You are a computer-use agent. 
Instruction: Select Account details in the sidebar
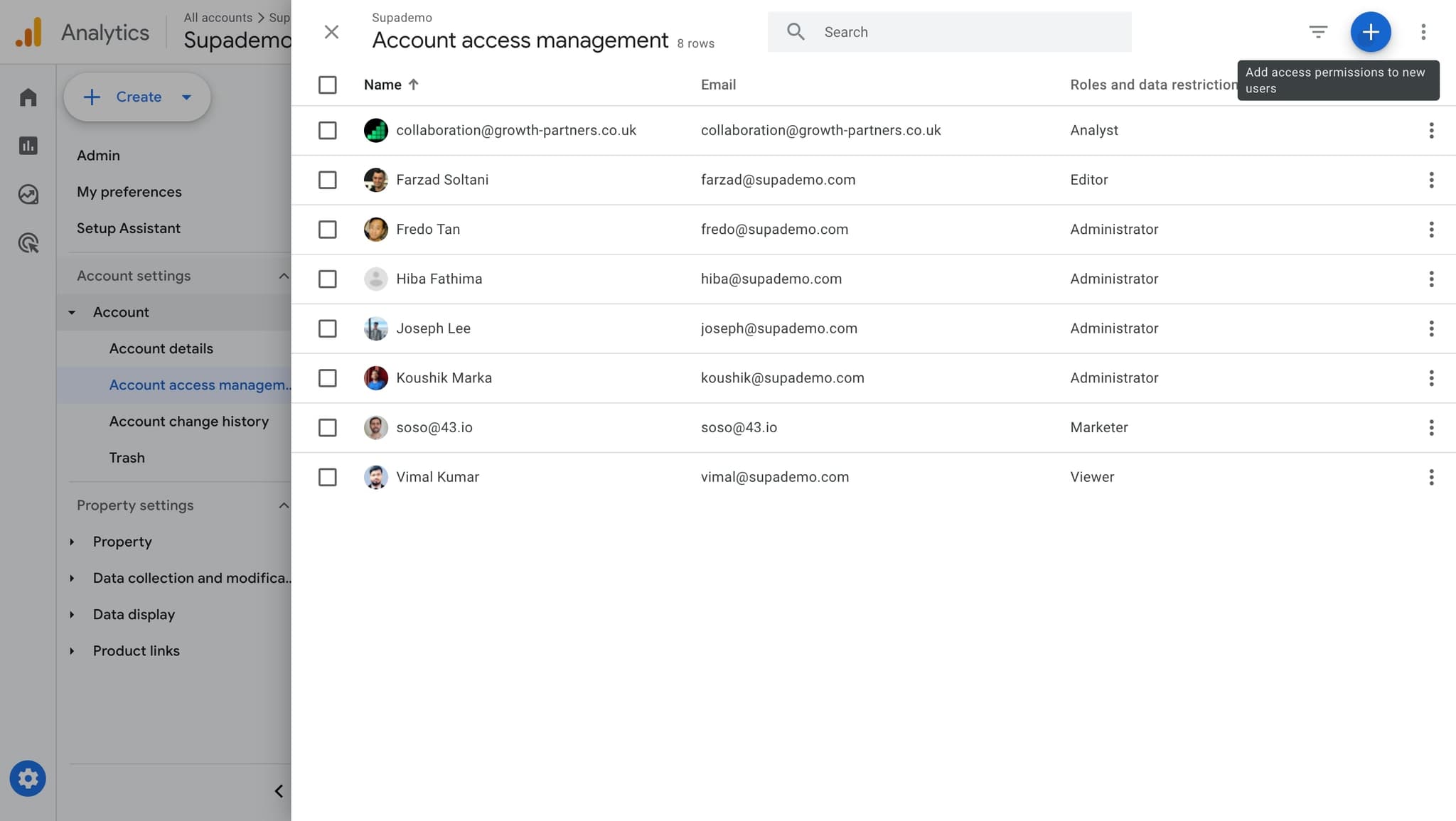coord(161,348)
